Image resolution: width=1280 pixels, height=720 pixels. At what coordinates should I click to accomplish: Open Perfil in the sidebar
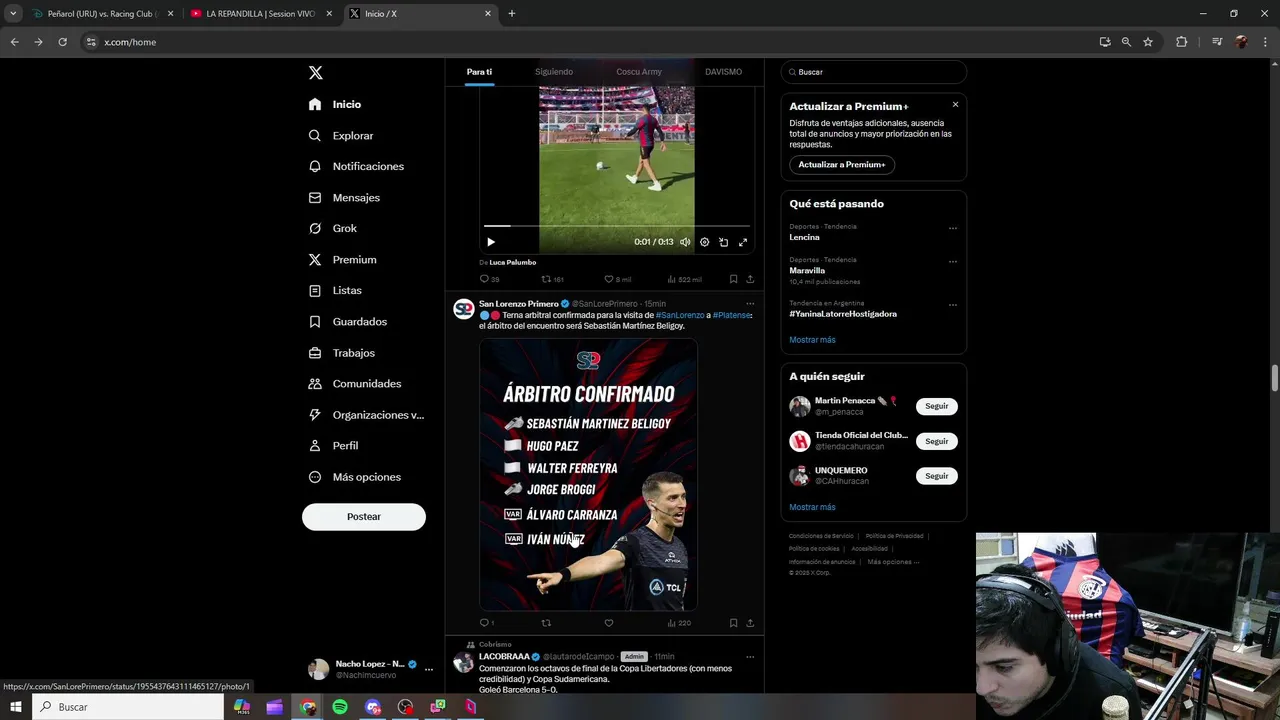pos(333,445)
